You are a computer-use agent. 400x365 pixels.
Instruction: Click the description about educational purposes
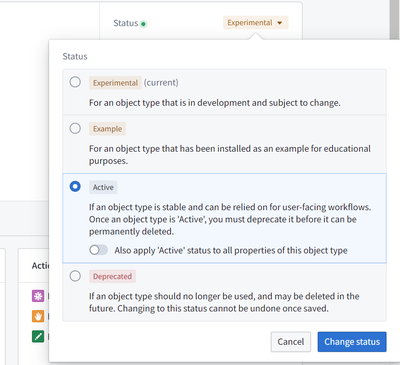click(230, 155)
